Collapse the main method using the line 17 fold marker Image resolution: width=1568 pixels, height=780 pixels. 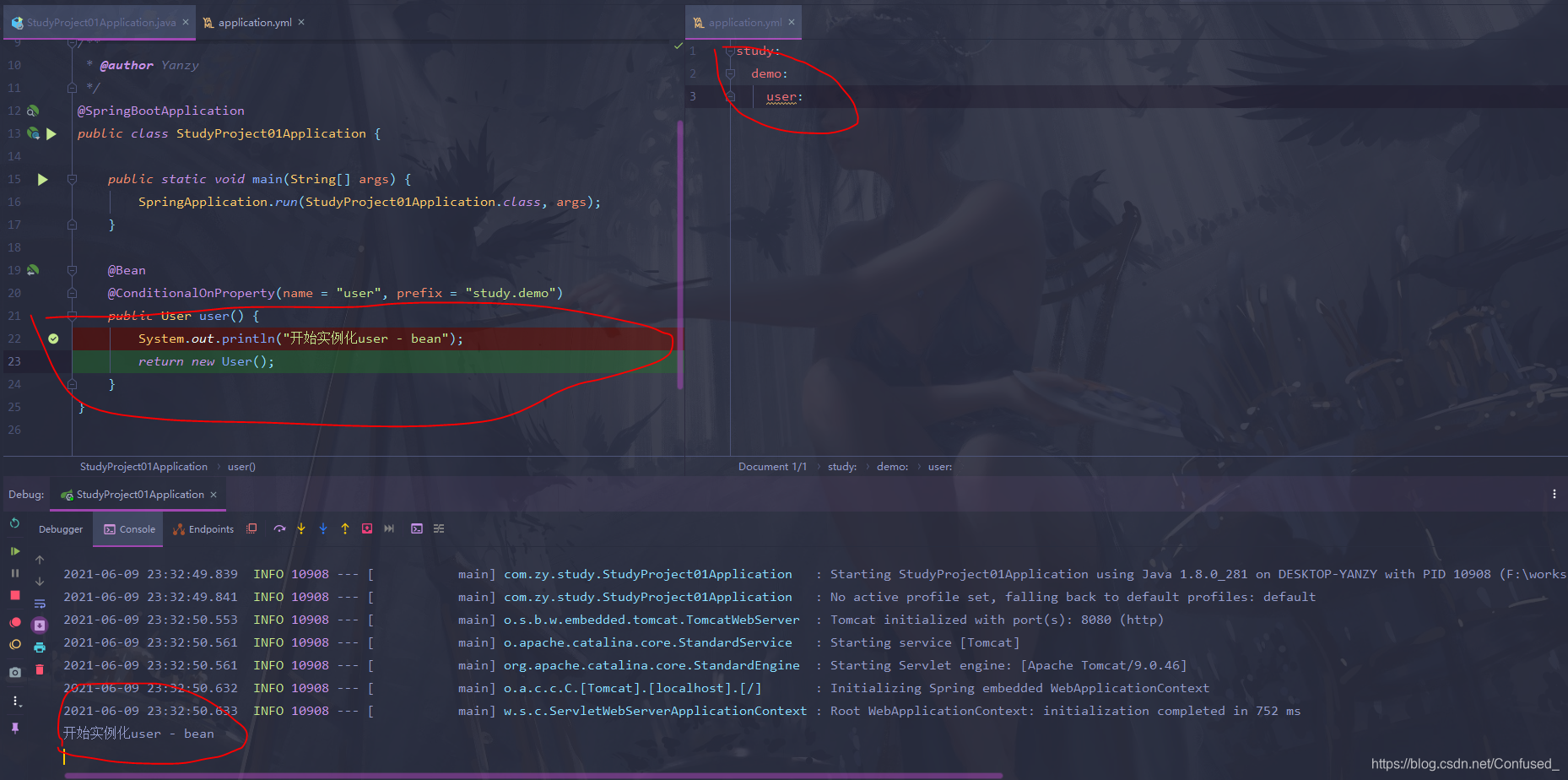(73, 225)
